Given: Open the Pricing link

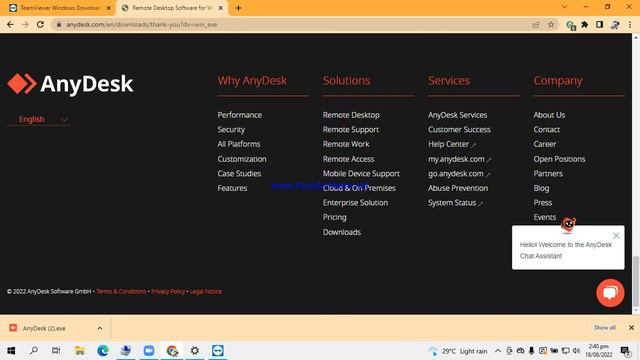Looking at the screenshot, I should [334, 217].
